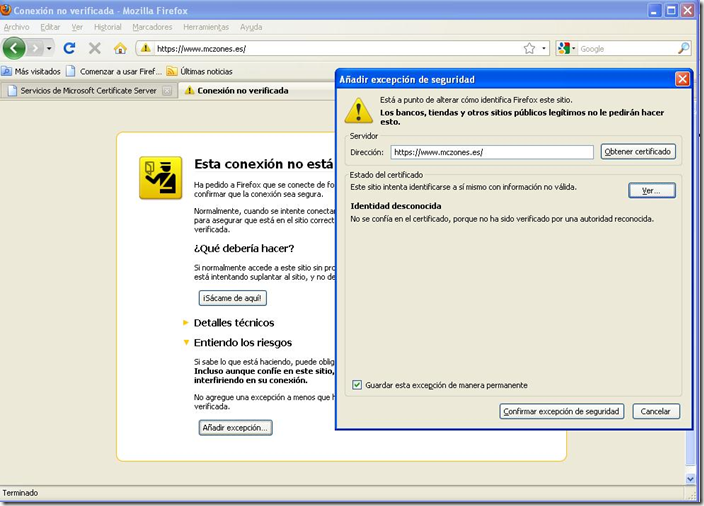The image size is (704, 506).
Task: Open the Últimas noticias feed bookmark
Action: (200, 71)
